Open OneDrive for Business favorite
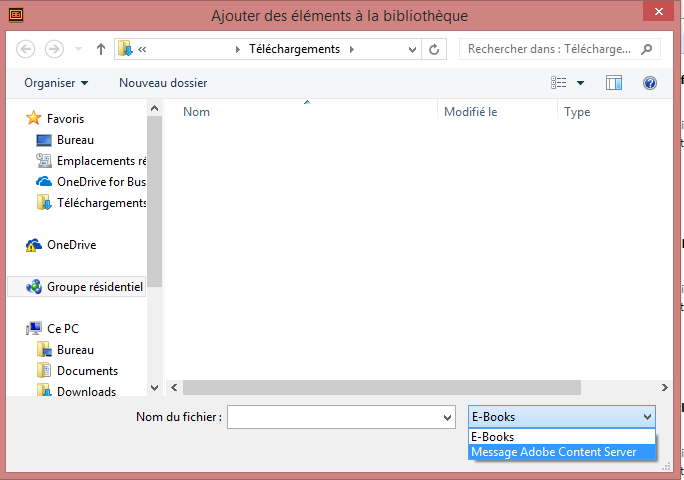The height and width of the screenshot is (480, 684). click(102, 182)
